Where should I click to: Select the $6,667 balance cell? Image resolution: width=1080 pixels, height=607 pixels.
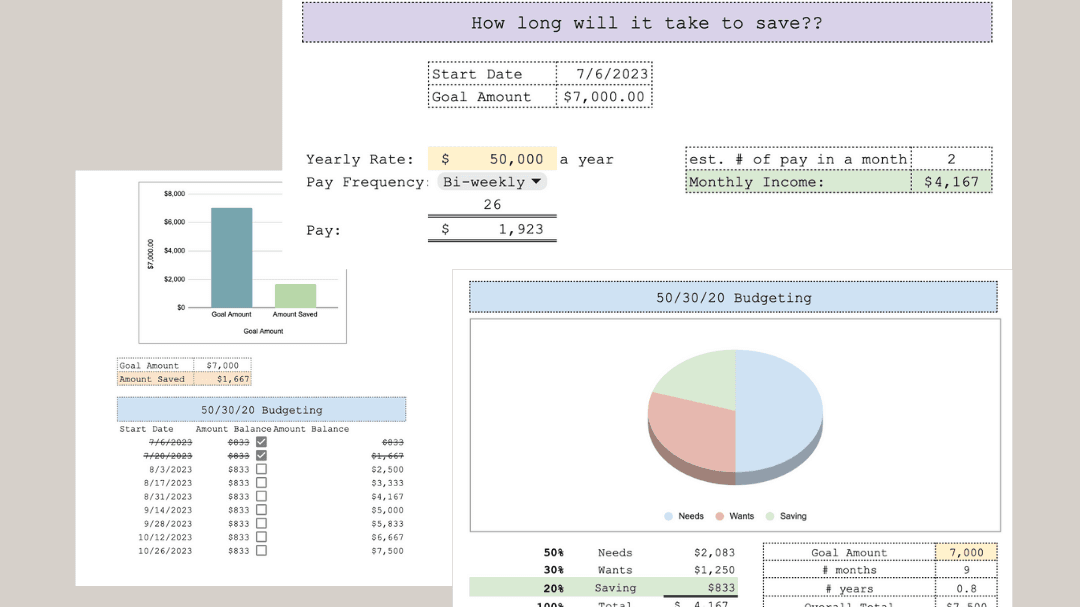click(387, 537)
